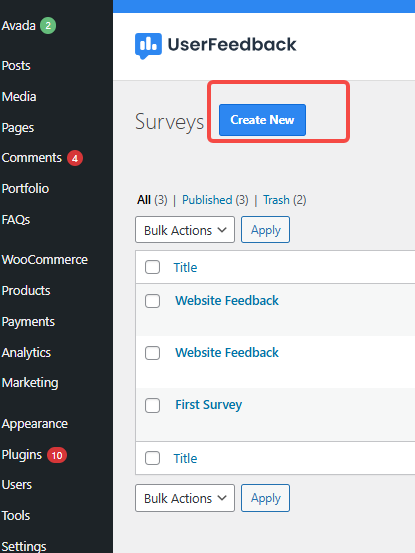Click the Surveys page heading
Image resolution: width=415 pixels, height=553 pixels.
[x=170, y=122]
